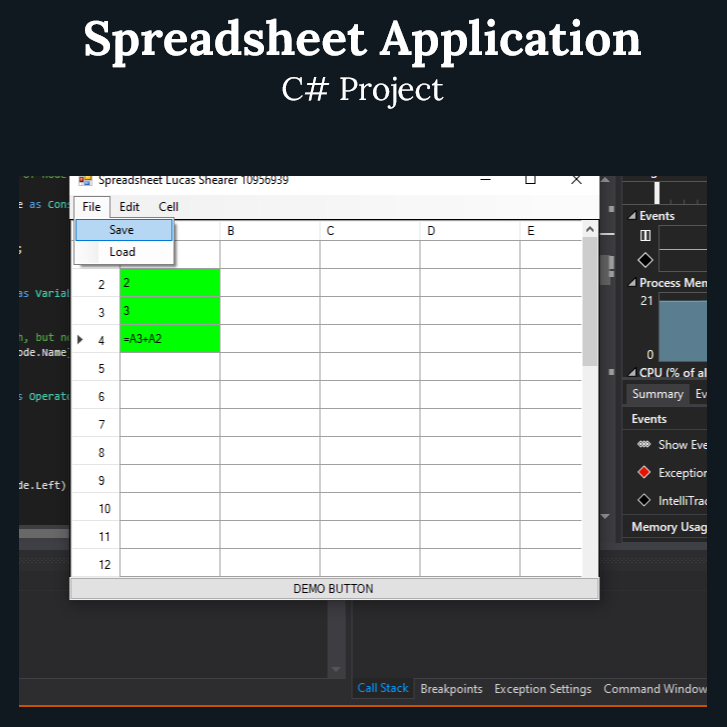Screen dimensions: 727x727
Task: Click the Show Events glasses icon
Action: coord(644,444)
